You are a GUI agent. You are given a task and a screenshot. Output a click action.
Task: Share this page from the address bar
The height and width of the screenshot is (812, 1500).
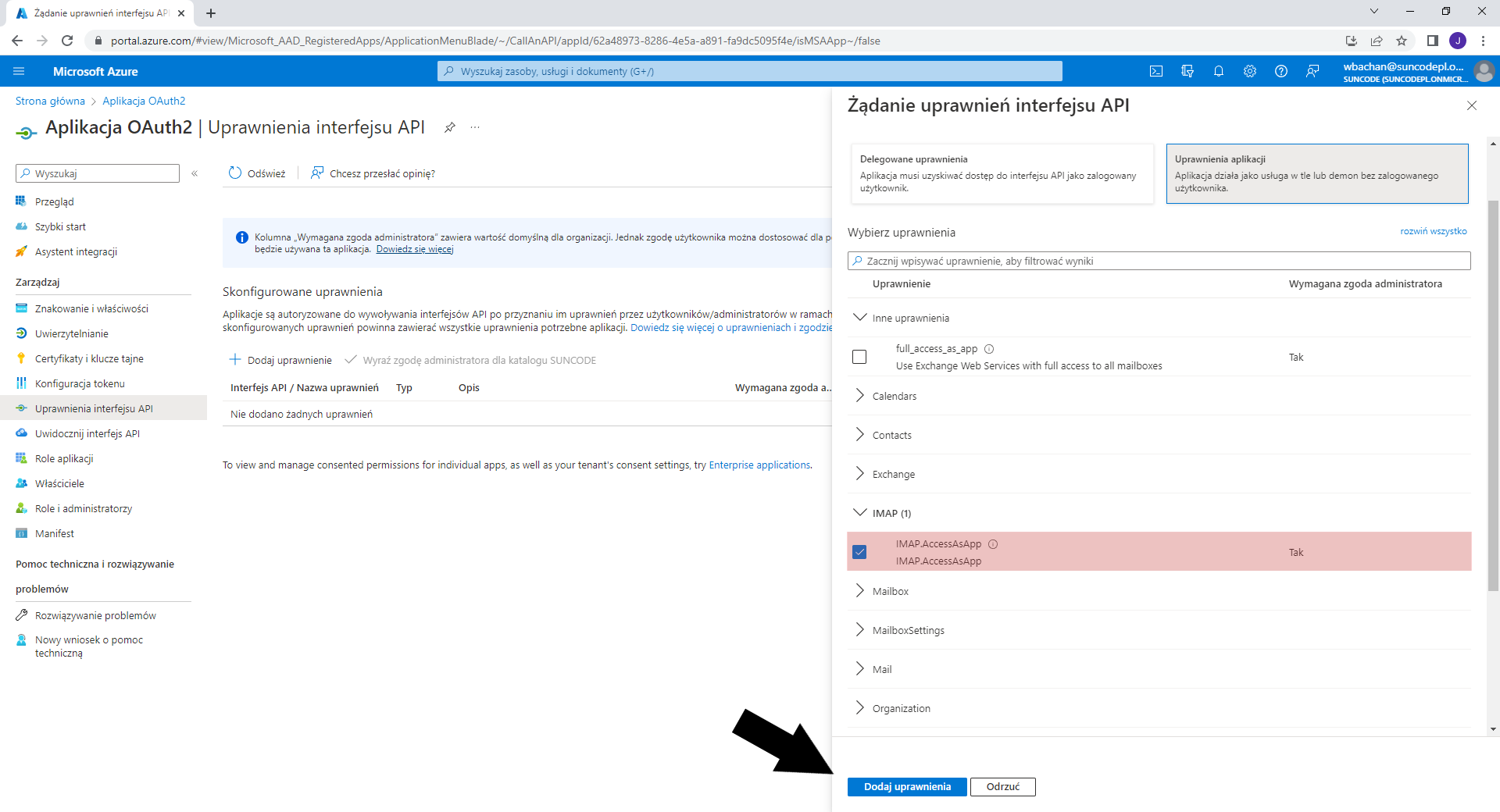coord(1377,41)
